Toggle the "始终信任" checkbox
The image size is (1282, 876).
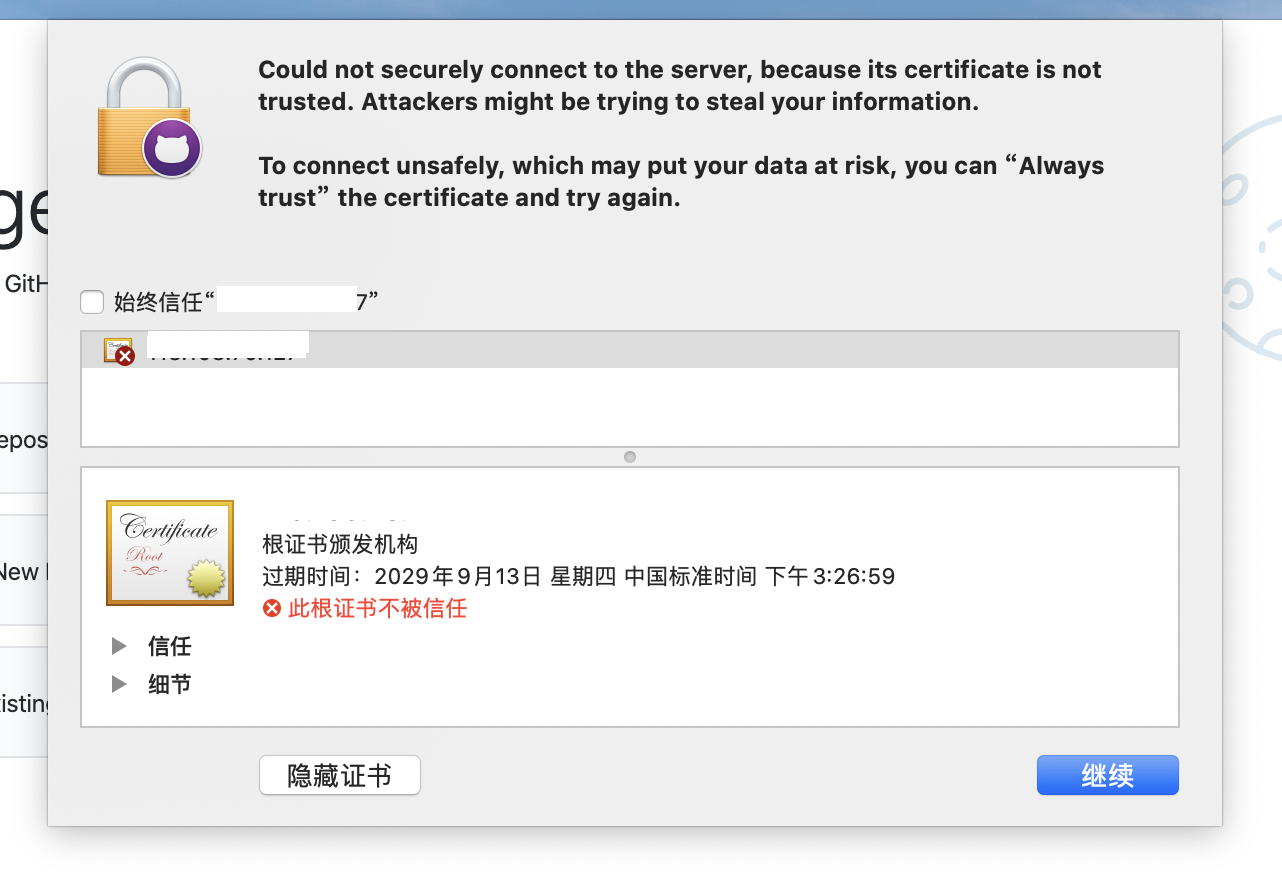click(92, 301)
